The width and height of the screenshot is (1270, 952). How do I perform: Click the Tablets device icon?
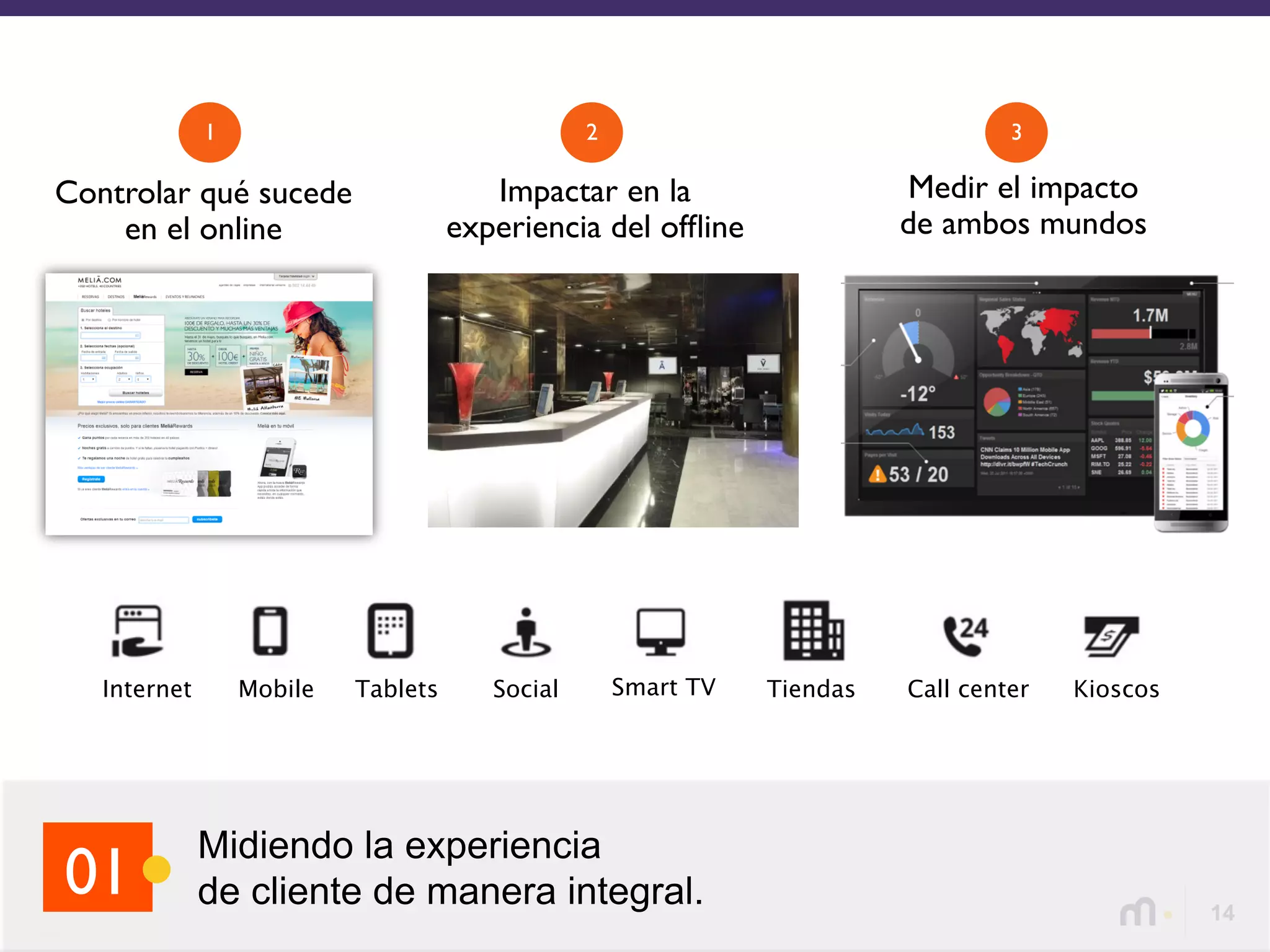[390, 630]
